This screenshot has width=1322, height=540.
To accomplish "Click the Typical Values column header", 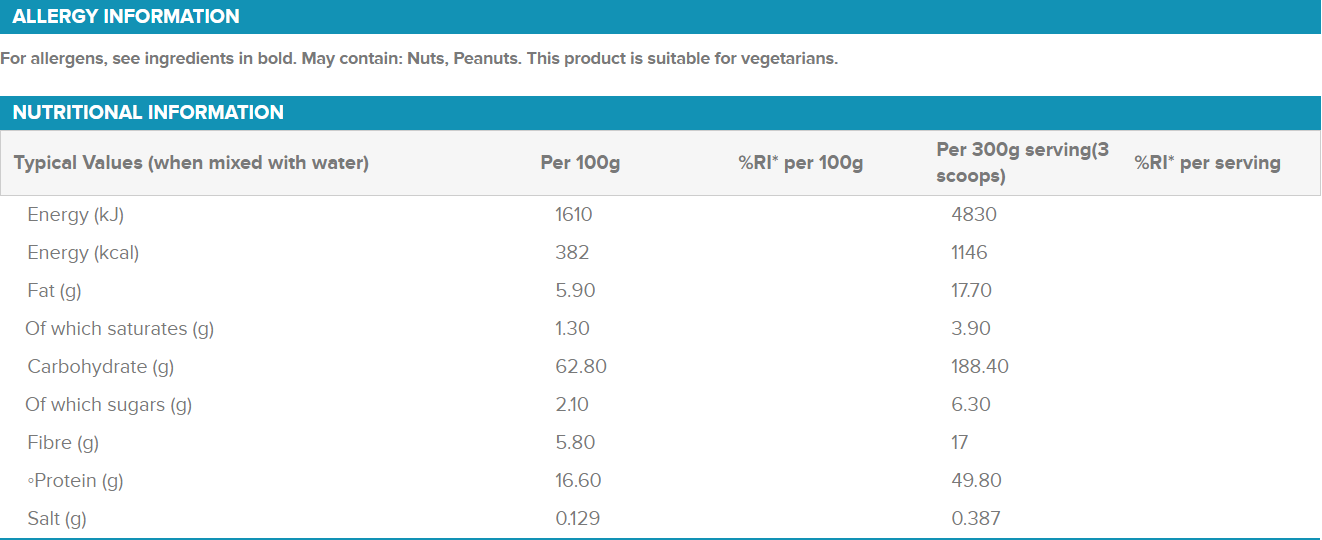I will [x=191, y=163].
